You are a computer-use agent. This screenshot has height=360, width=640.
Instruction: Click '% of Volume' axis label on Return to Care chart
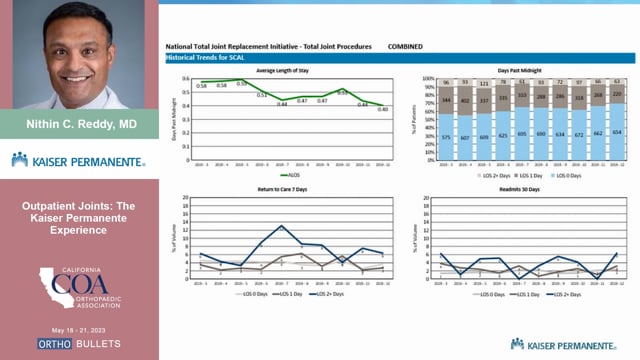click(x=174, y=238)
